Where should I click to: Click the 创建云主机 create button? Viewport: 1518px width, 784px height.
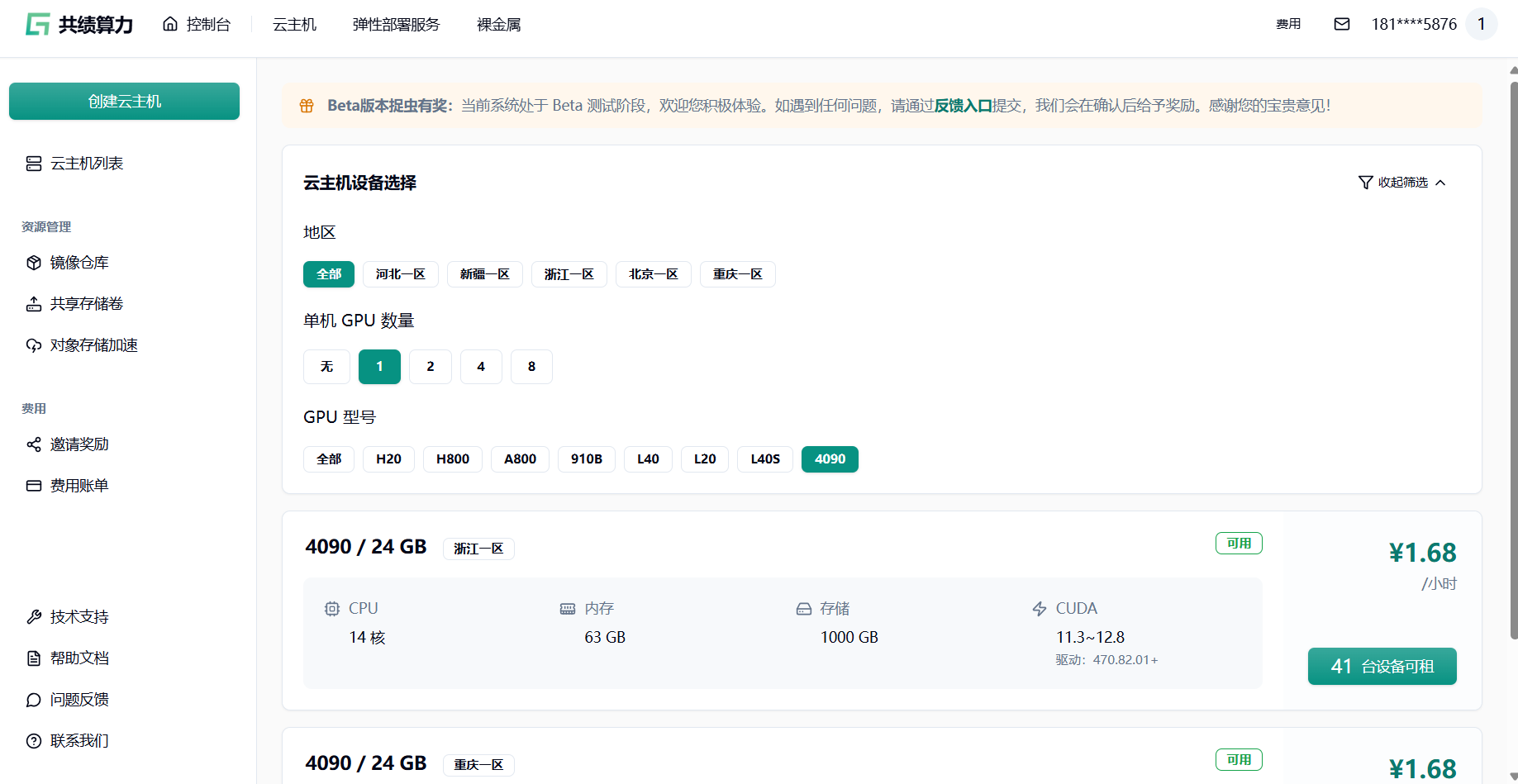tap(124, 102)
